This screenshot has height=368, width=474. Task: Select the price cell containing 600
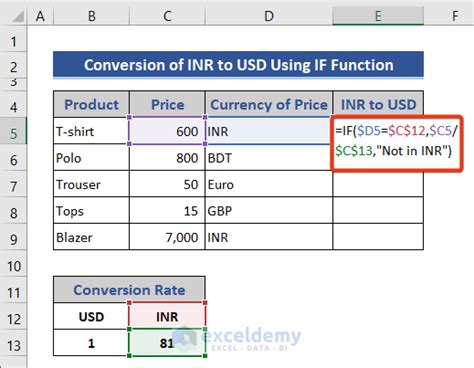point(167,131)
